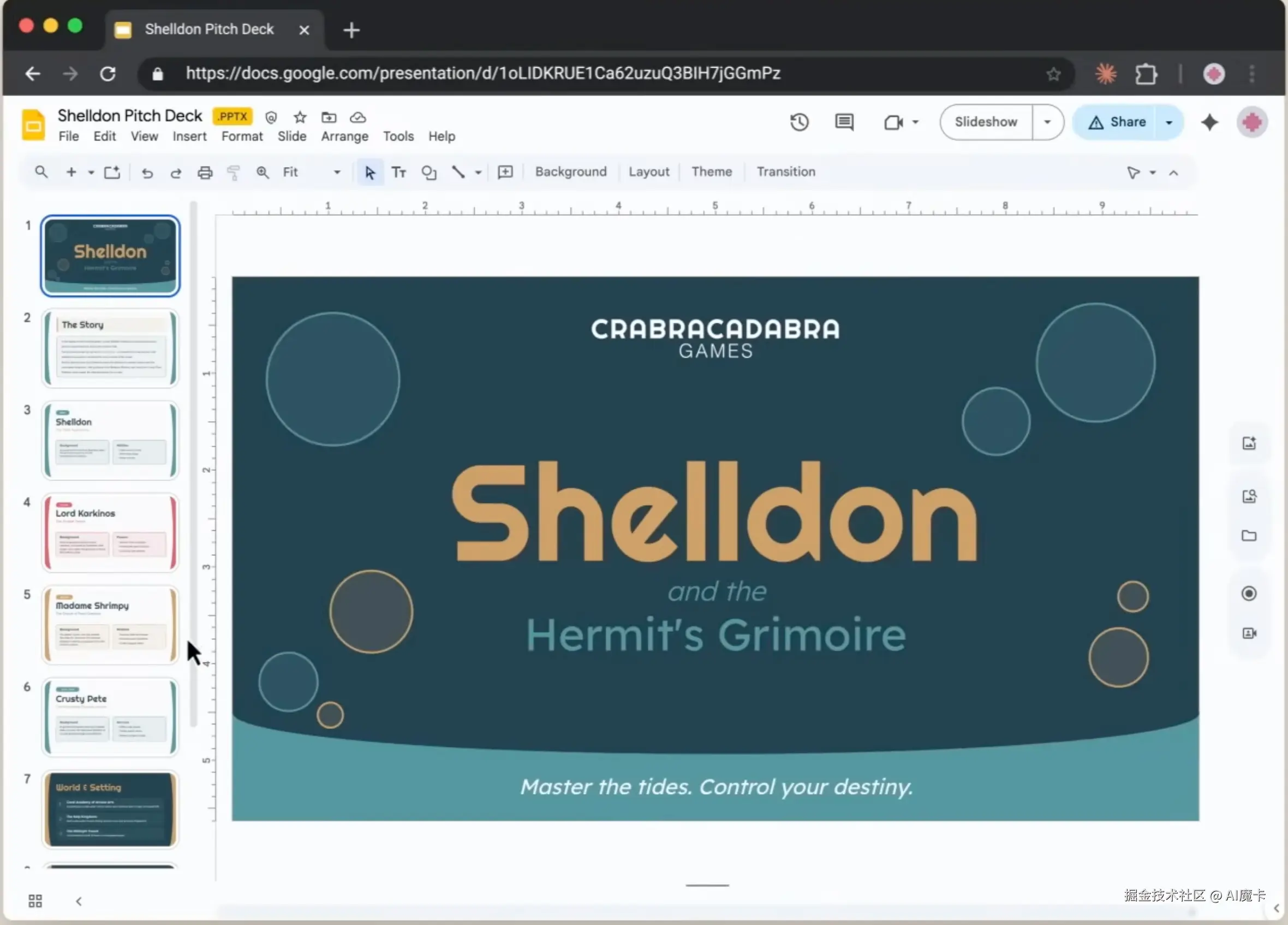Expand the Slideshow options dropdown arrow

point(1047,122)
